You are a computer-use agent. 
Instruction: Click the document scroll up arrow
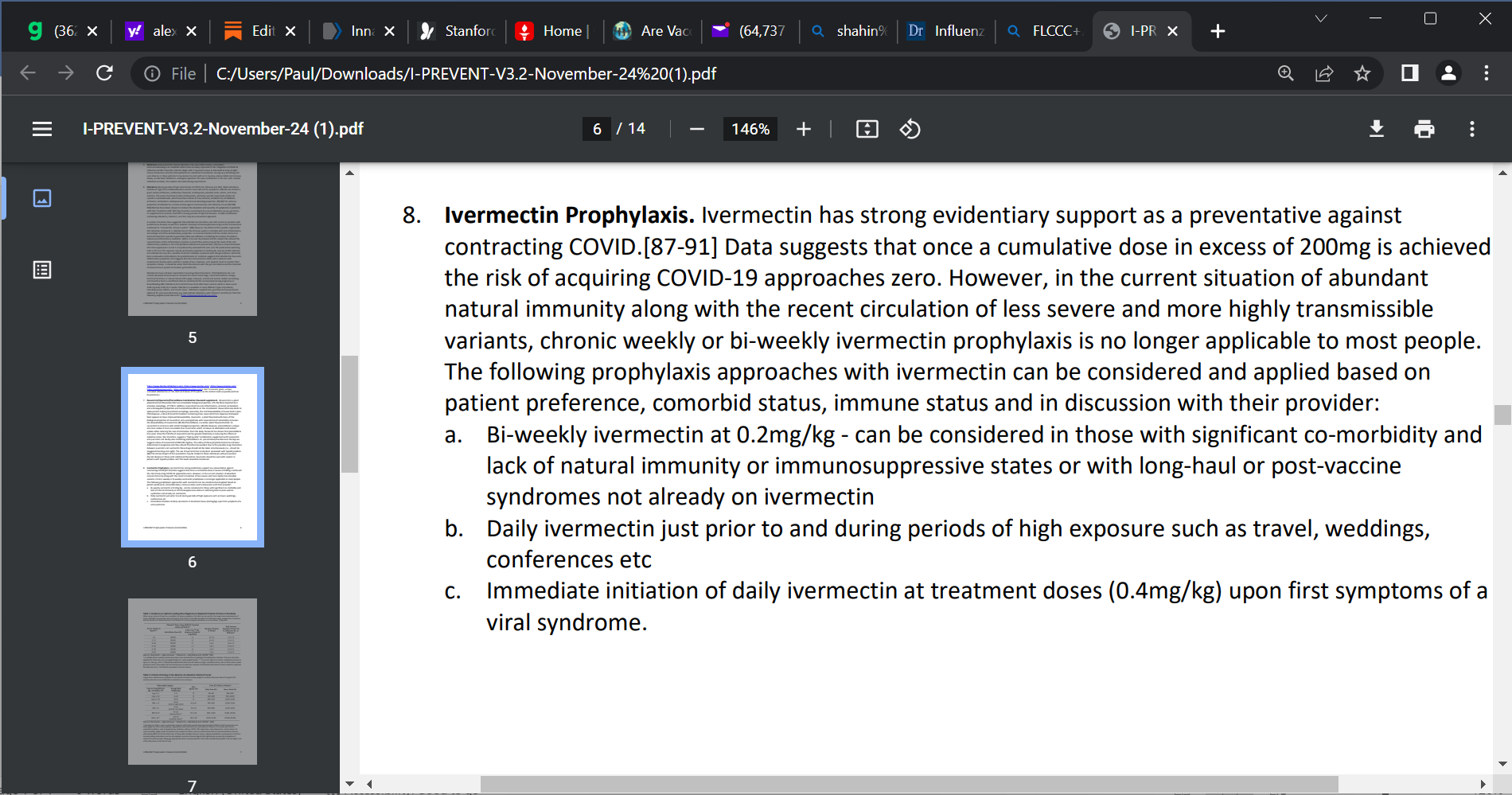(x=1502, y=172)
